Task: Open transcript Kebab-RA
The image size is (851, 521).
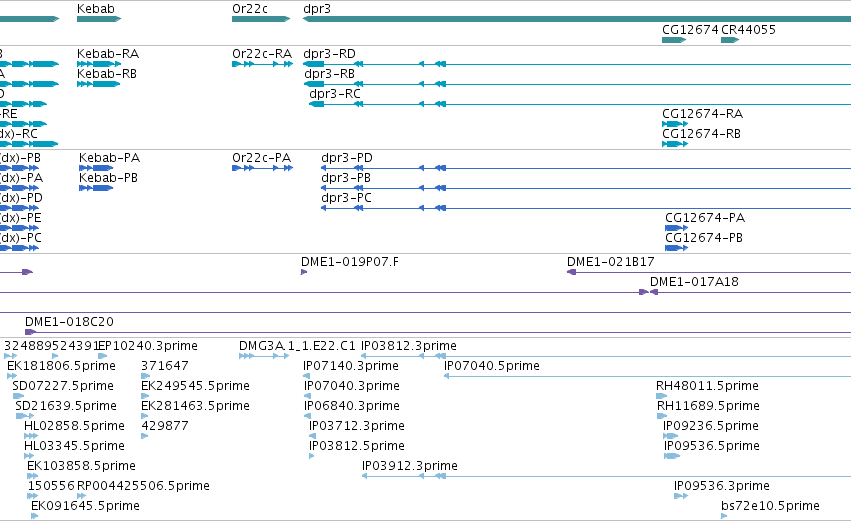Action: tap(107, 54)
